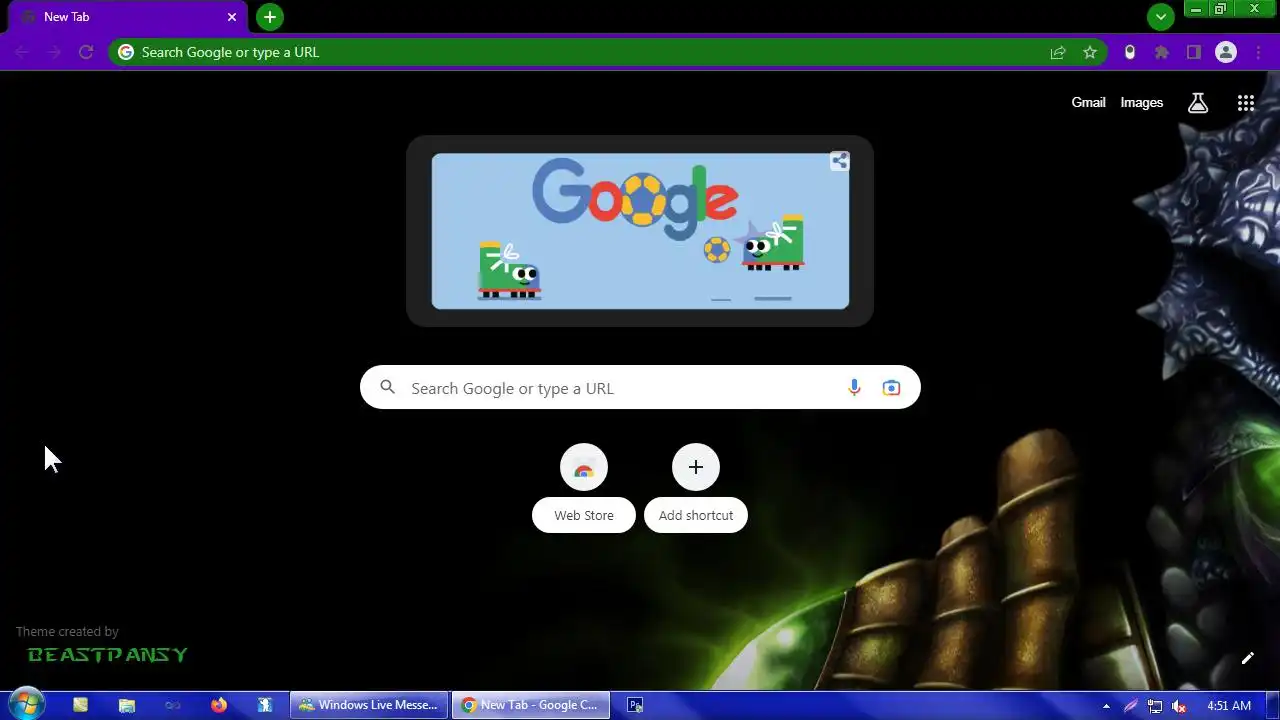Open the 4:51 AM clock
Screen dimensions: 1280x720
click(1229, 706)
